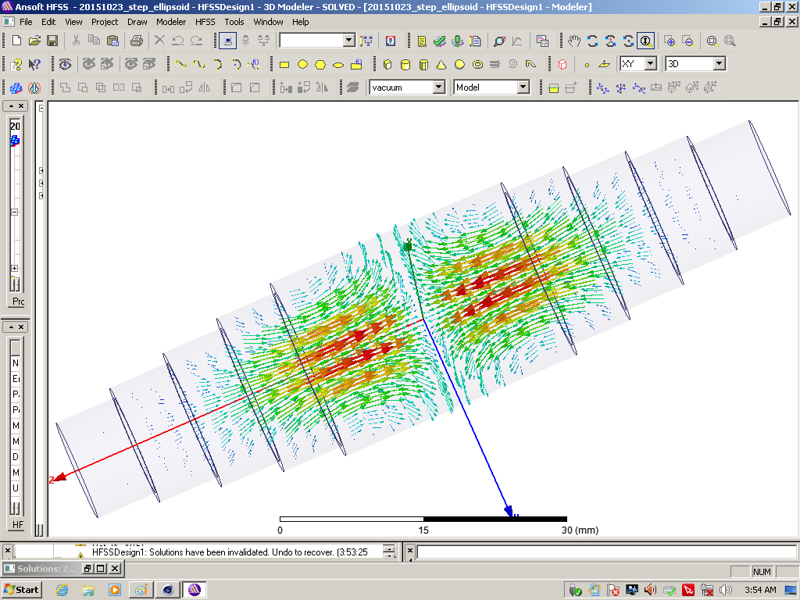Click the Save file icon

pyautogui.click(x=52, y=41)
